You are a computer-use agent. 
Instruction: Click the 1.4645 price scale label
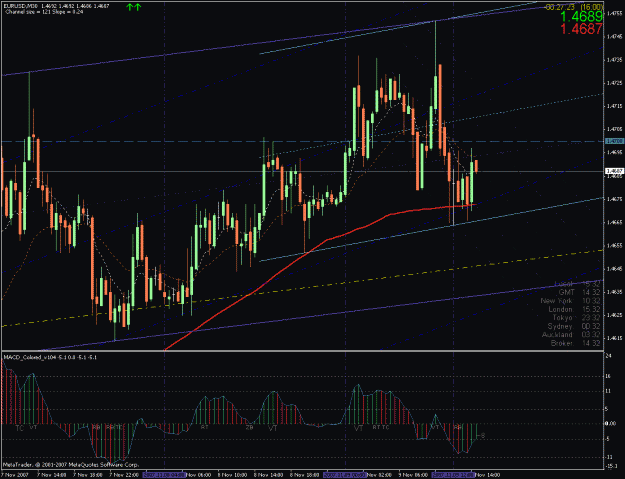[614, 269]
